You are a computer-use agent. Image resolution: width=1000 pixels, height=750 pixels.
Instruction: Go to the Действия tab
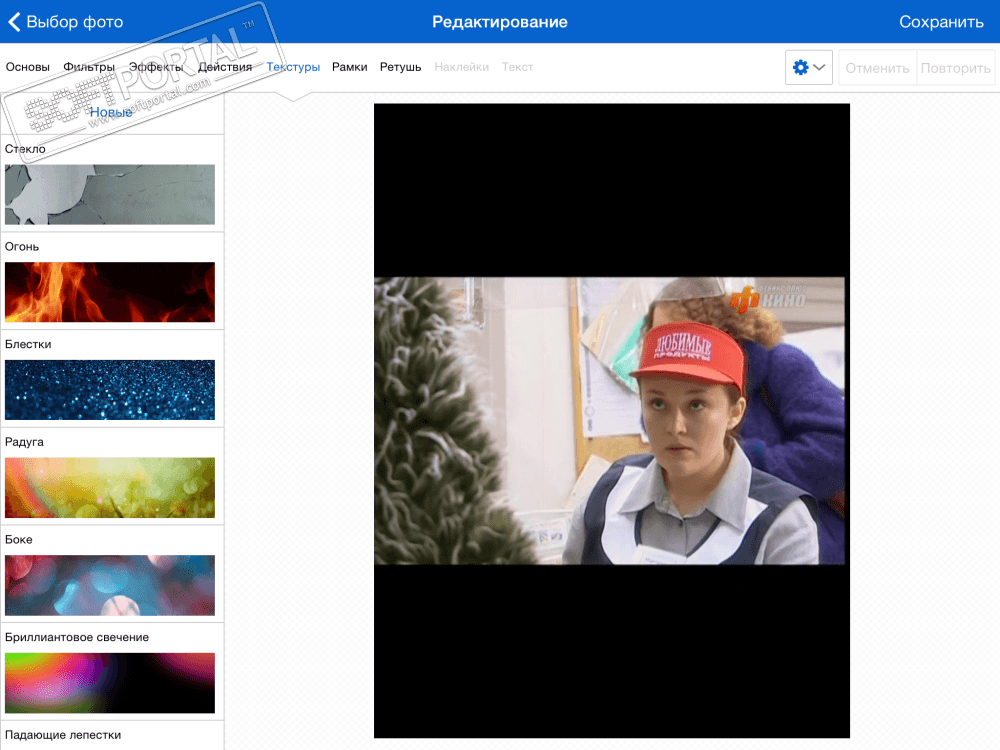225,67
